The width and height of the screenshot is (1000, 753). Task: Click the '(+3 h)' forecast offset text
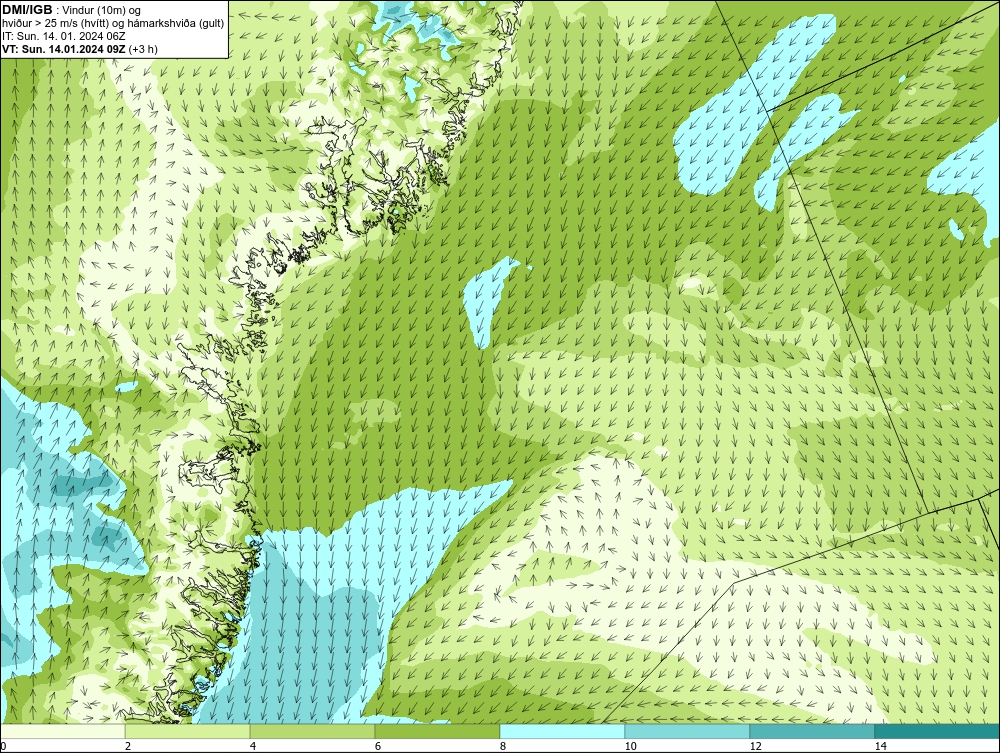(x=143, y=49)
